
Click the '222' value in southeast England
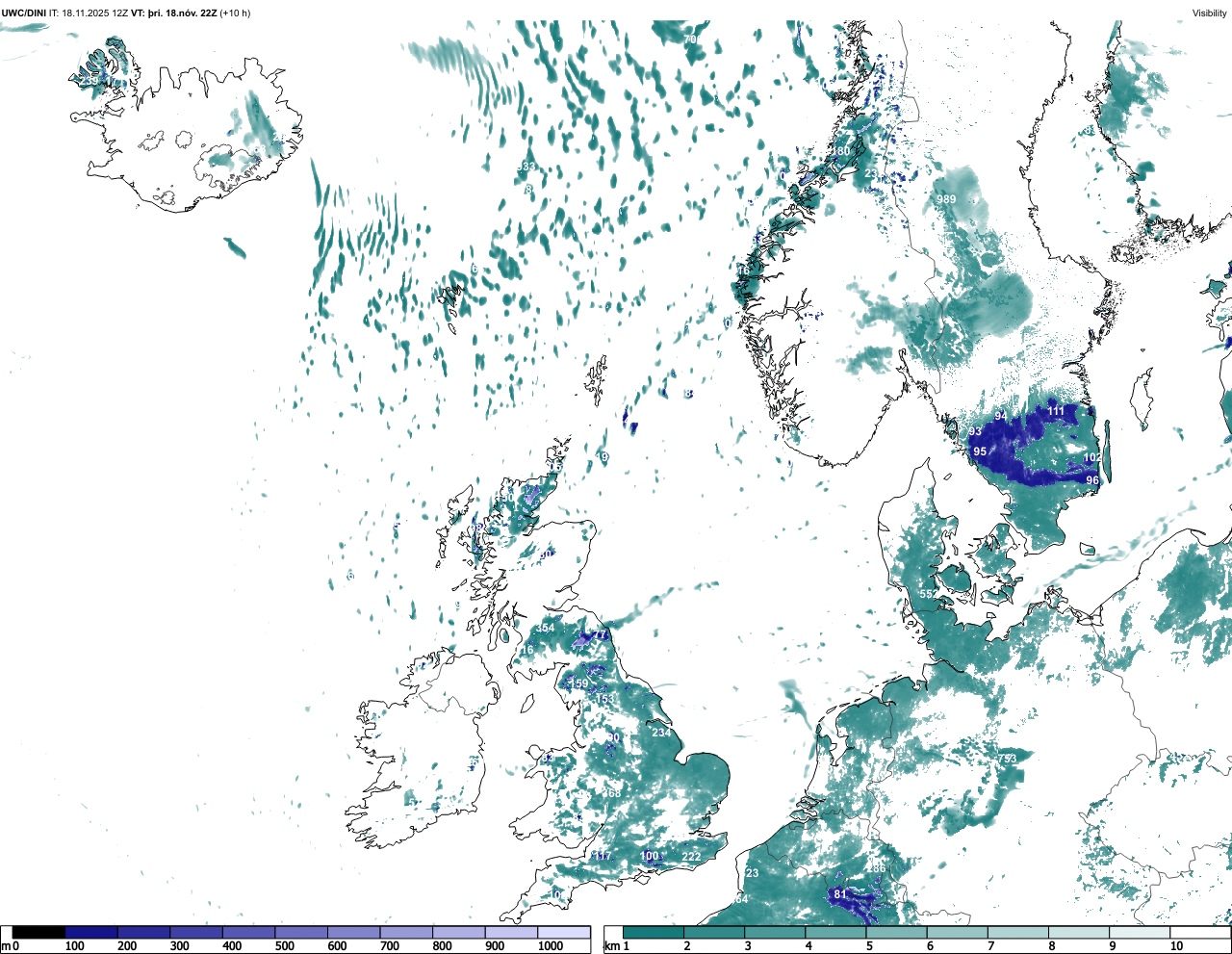691,857
